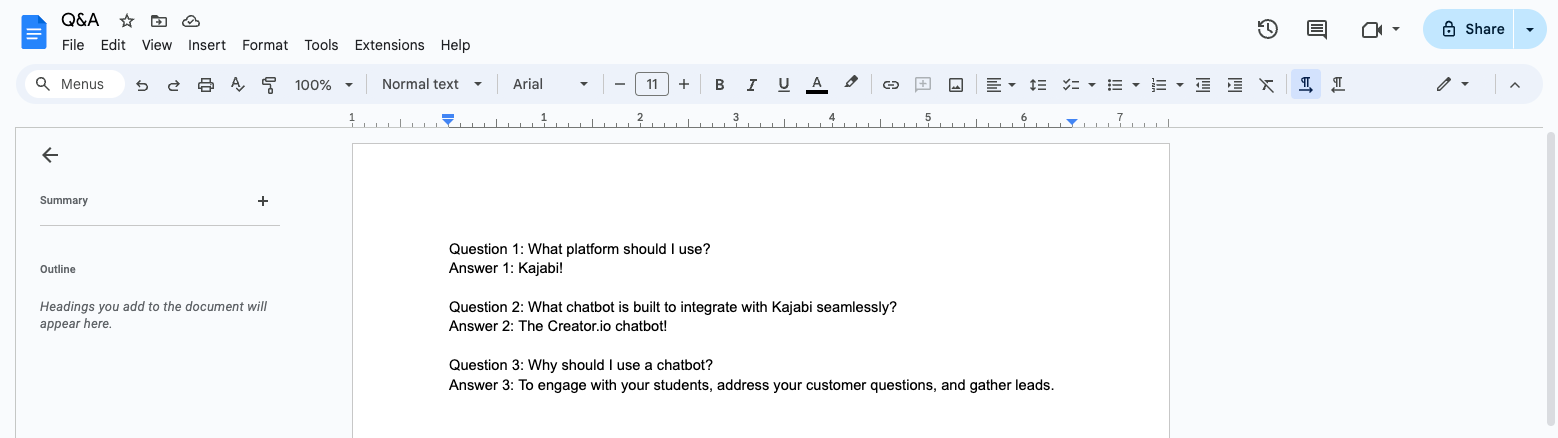Screen dimensions: 1558x438
Task: Search the menus box
Action: pos(74,85)
